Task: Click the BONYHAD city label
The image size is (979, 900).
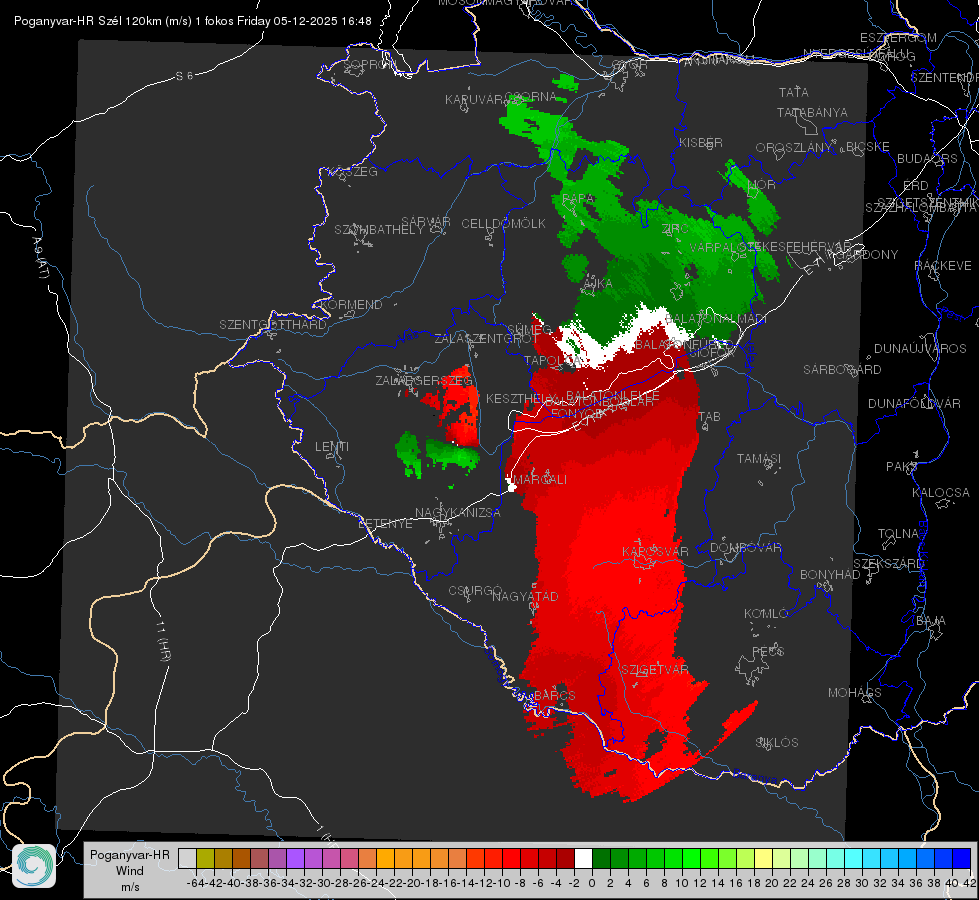Action: [830, 575]
